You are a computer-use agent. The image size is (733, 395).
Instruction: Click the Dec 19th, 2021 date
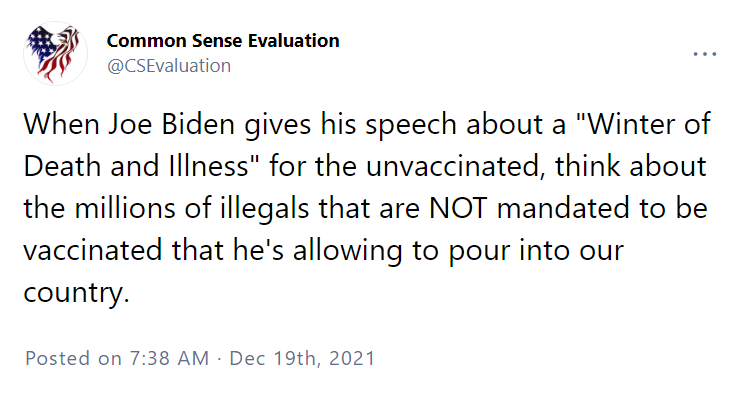pyautogui.click(x=302, y=359)
